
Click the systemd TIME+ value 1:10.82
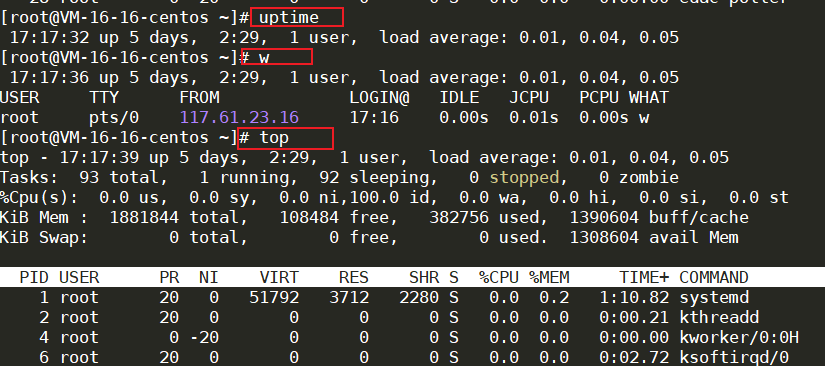635,298
